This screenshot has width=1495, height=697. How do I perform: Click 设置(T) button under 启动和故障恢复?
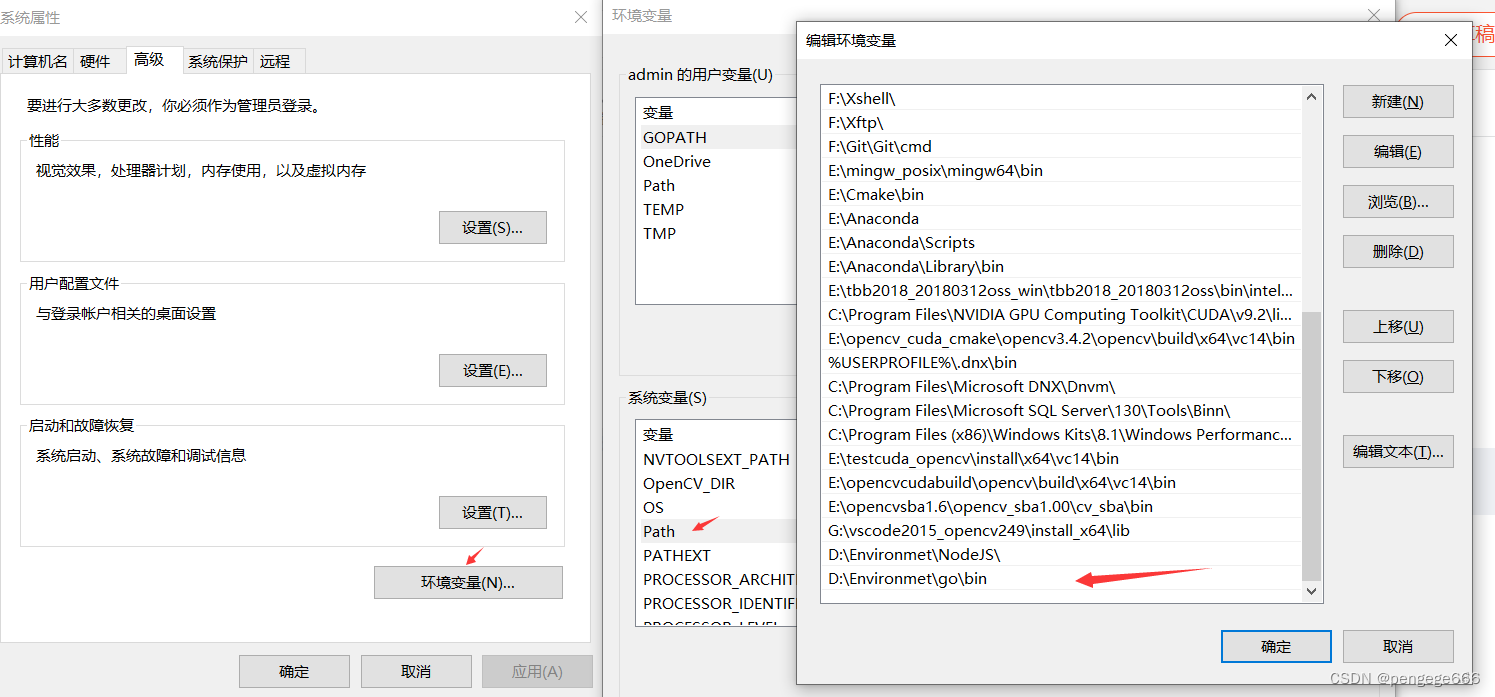click(x=493, y=512)
